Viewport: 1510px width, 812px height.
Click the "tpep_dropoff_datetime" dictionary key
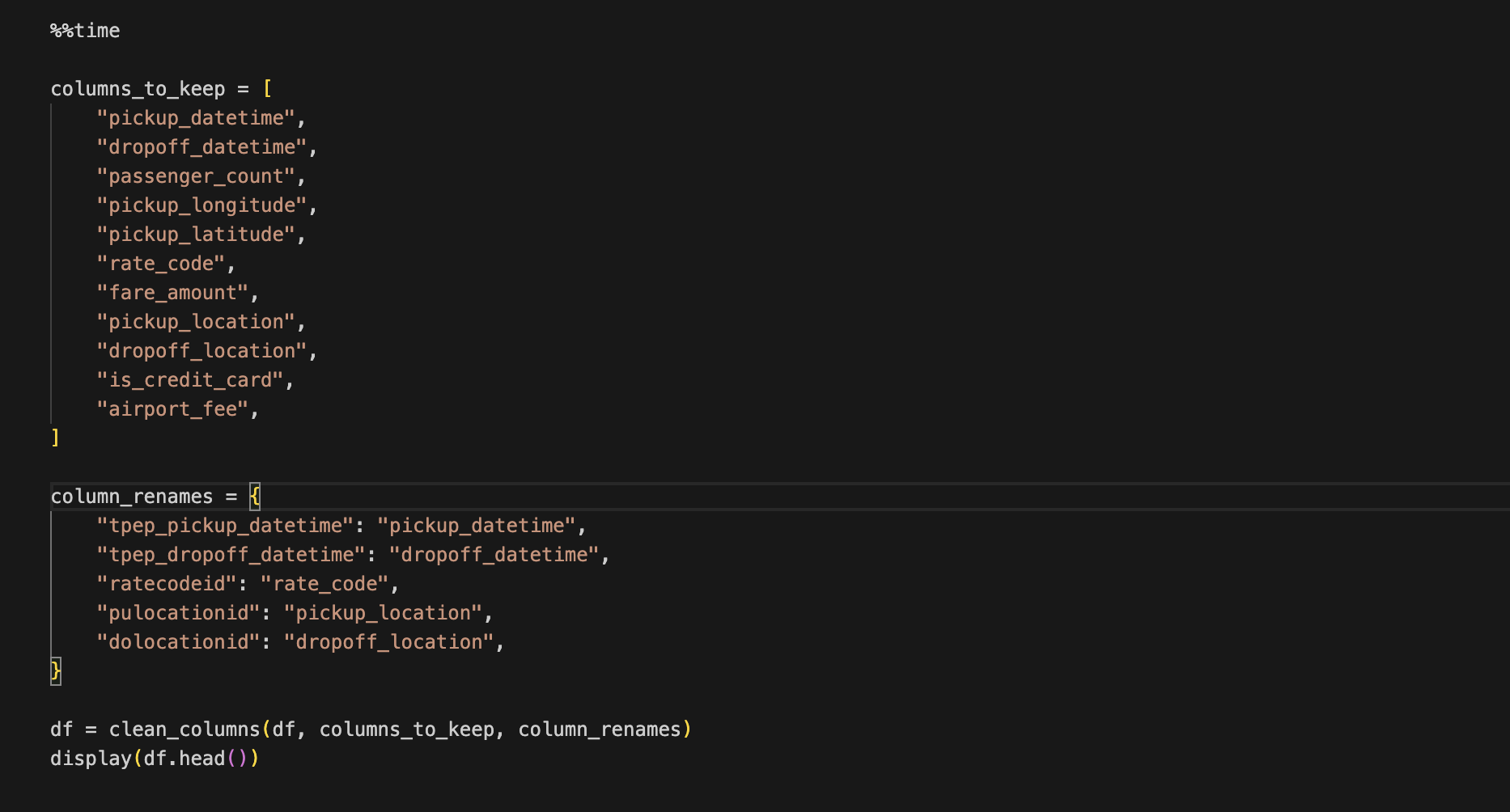click(231, 555)
